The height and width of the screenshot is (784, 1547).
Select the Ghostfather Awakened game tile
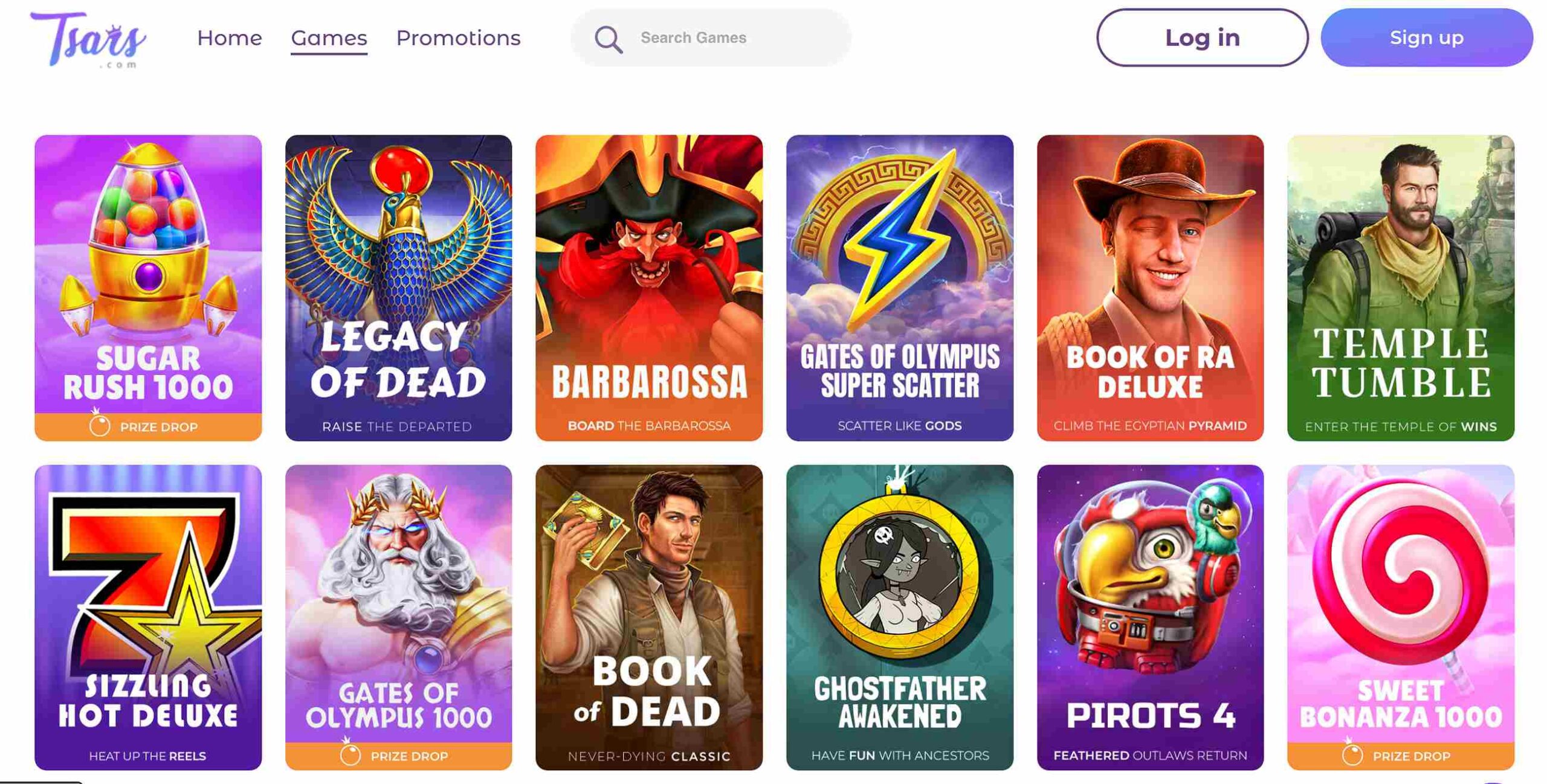[x=899, y=616]
